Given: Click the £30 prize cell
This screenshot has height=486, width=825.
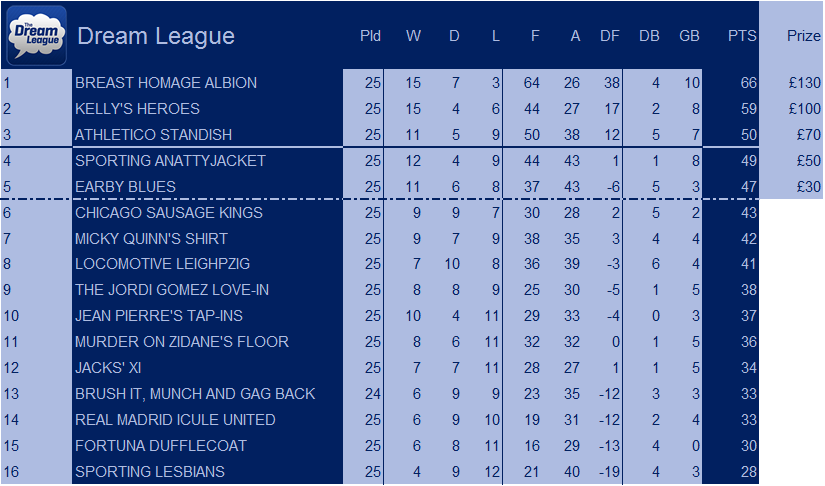Looking at the screenshot, I should [x=808, y=187].
